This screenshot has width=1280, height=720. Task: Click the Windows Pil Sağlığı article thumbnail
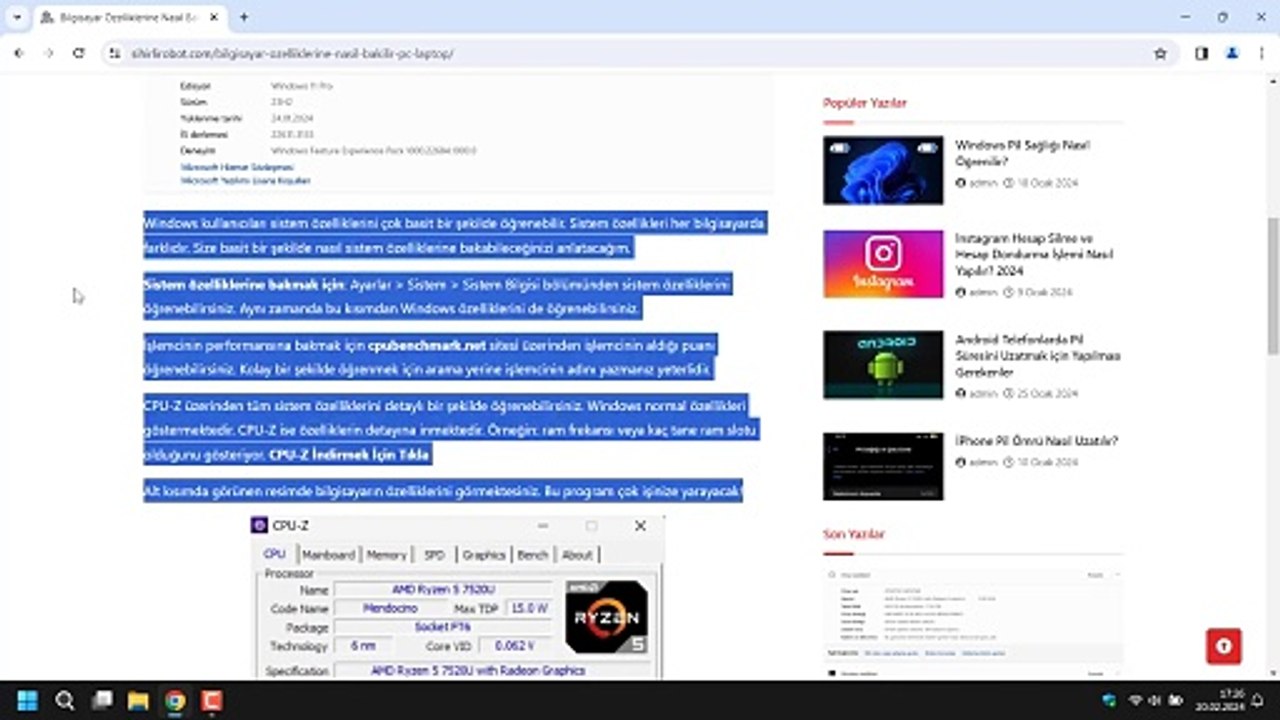(x=883, y=170)
